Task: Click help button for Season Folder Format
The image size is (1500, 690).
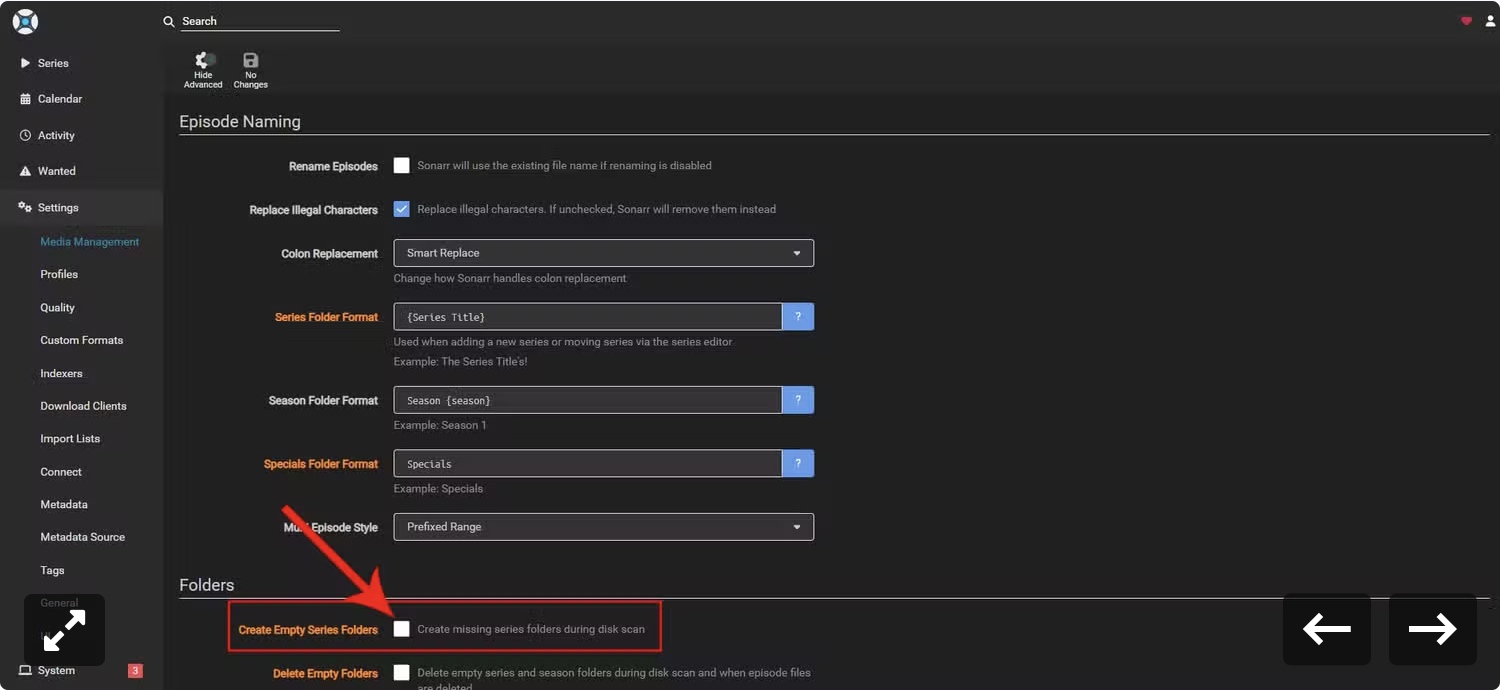Action: pos(798,400)
